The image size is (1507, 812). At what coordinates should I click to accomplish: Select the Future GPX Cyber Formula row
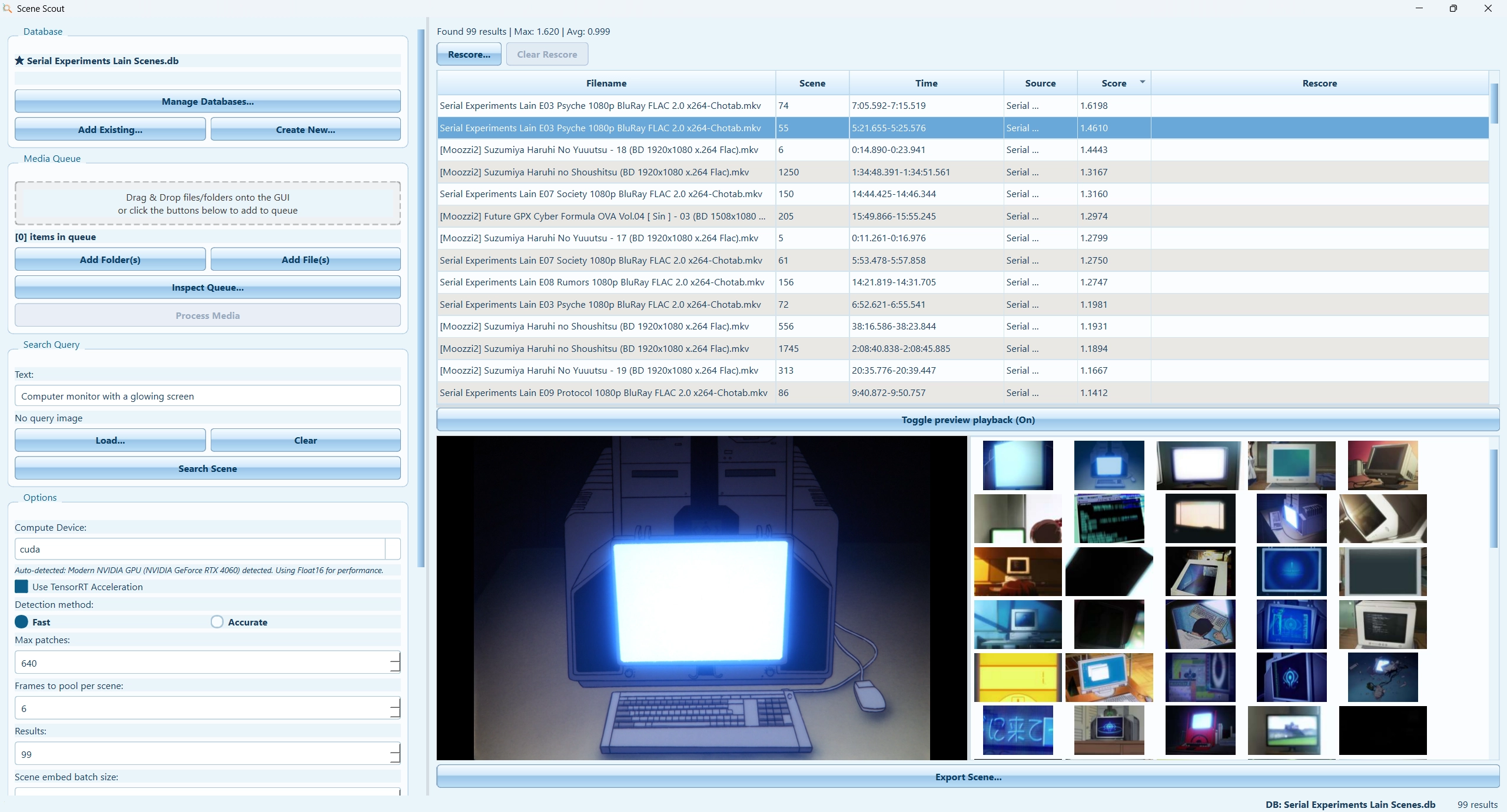pos(963,216)
